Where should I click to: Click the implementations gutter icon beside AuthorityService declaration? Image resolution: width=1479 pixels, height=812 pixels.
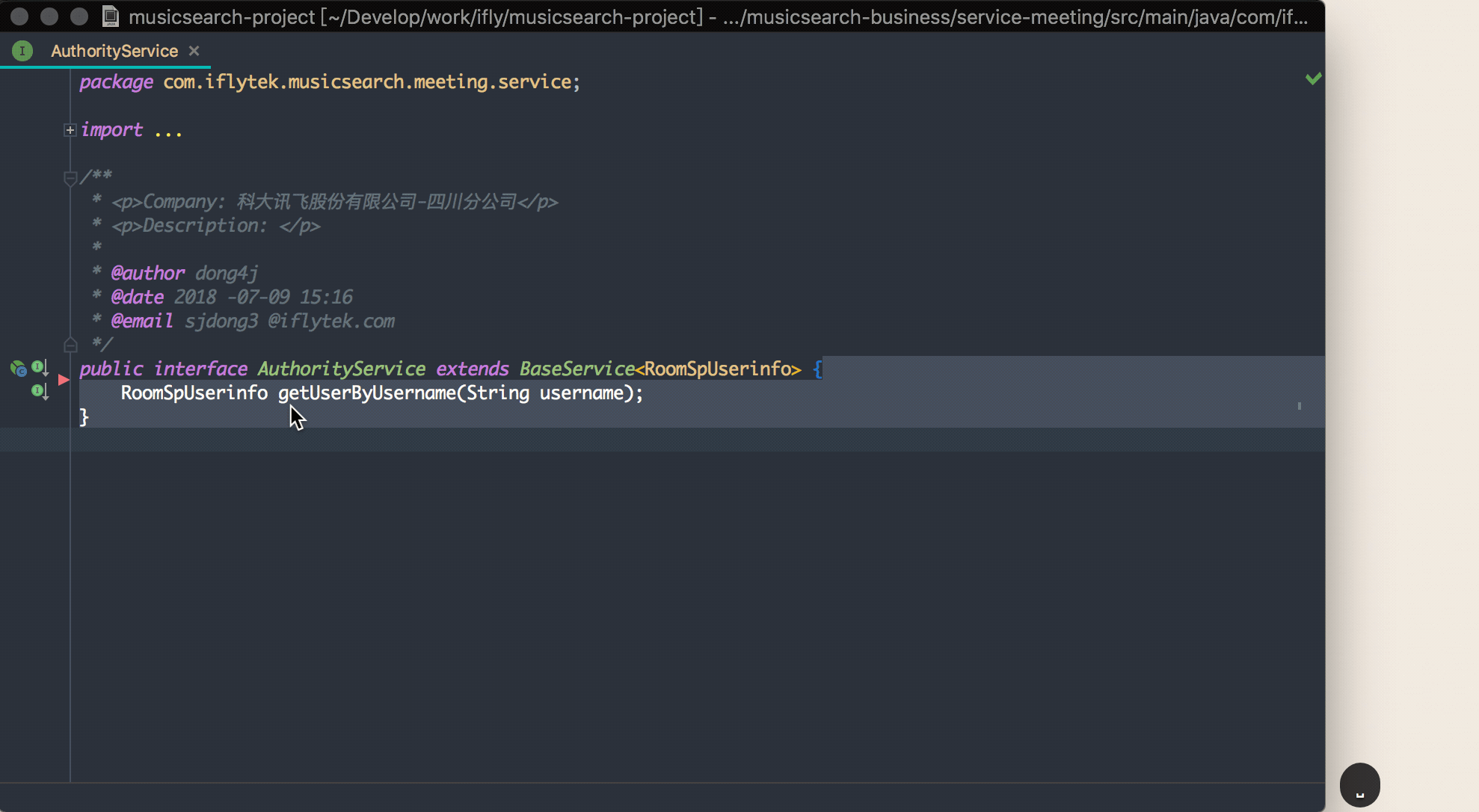tap(39, 366)
